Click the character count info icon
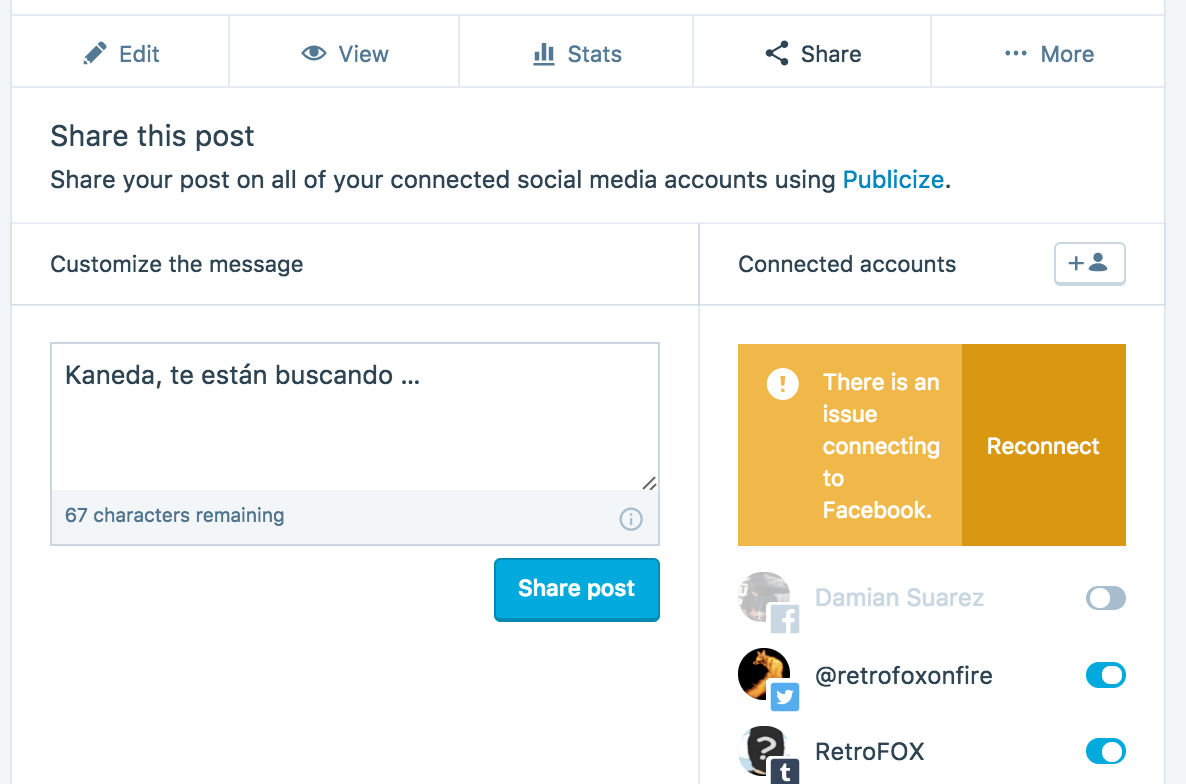The height and width of the screenshot is (784, 1186). pyautogui.click(x=631, y=519)
